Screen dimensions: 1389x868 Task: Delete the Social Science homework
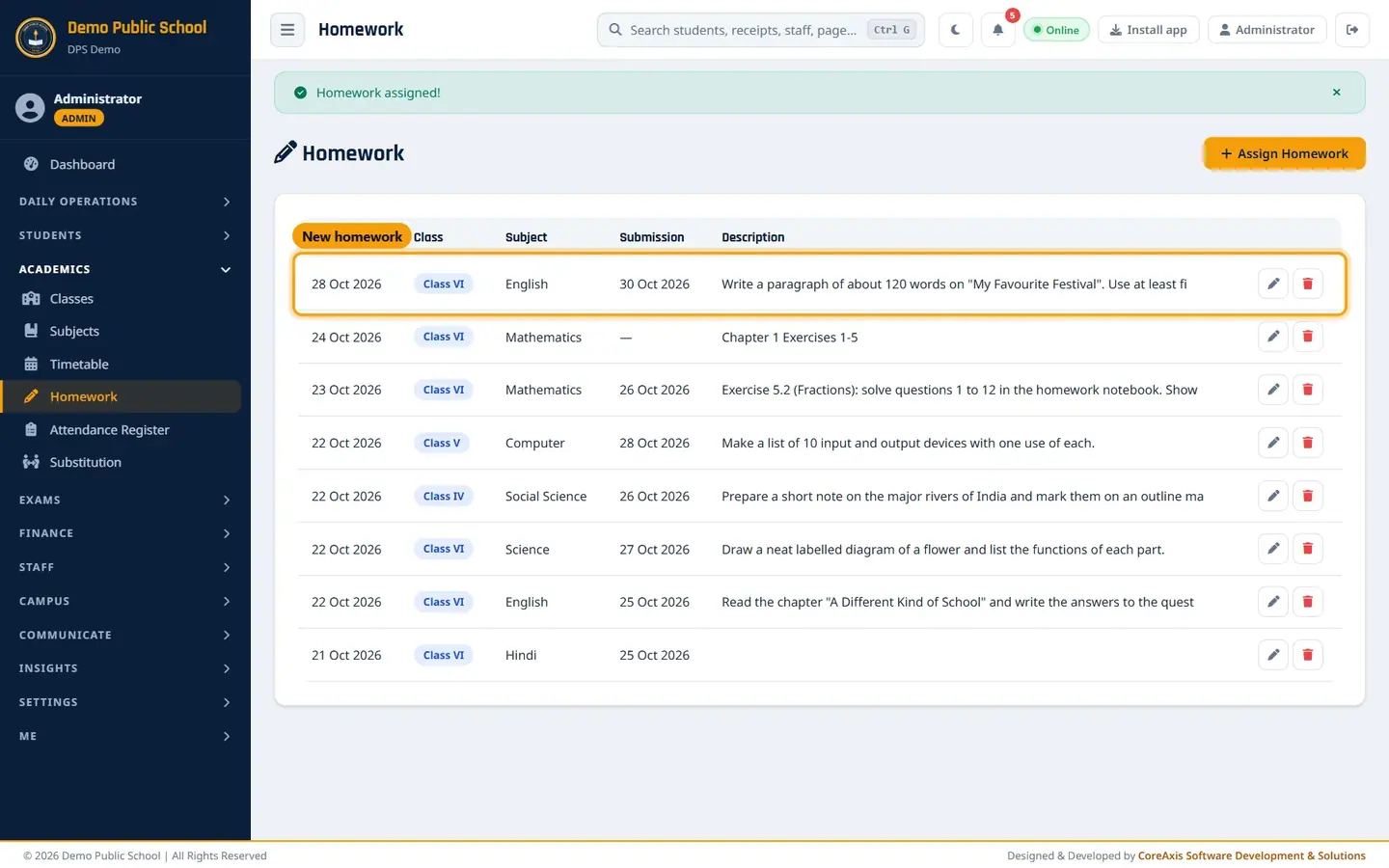point(1308,496)
